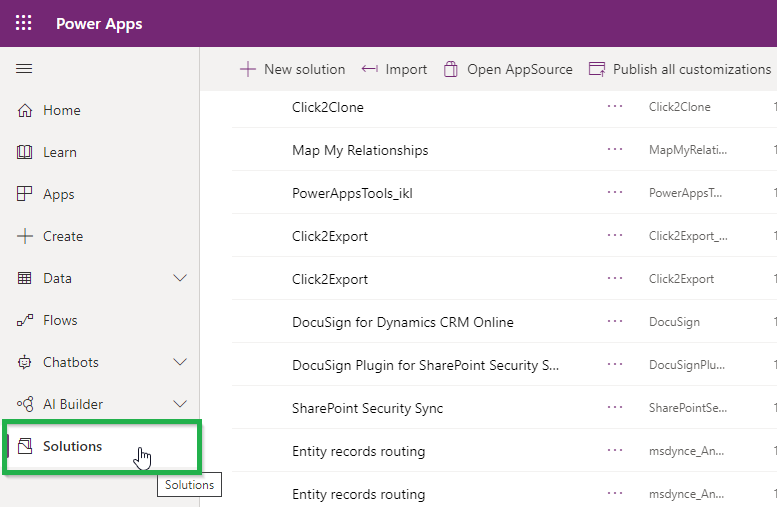The width and height of the screenshot is (777, 507).
Task: Click New solution in the command bar
Action: point(292,69)
